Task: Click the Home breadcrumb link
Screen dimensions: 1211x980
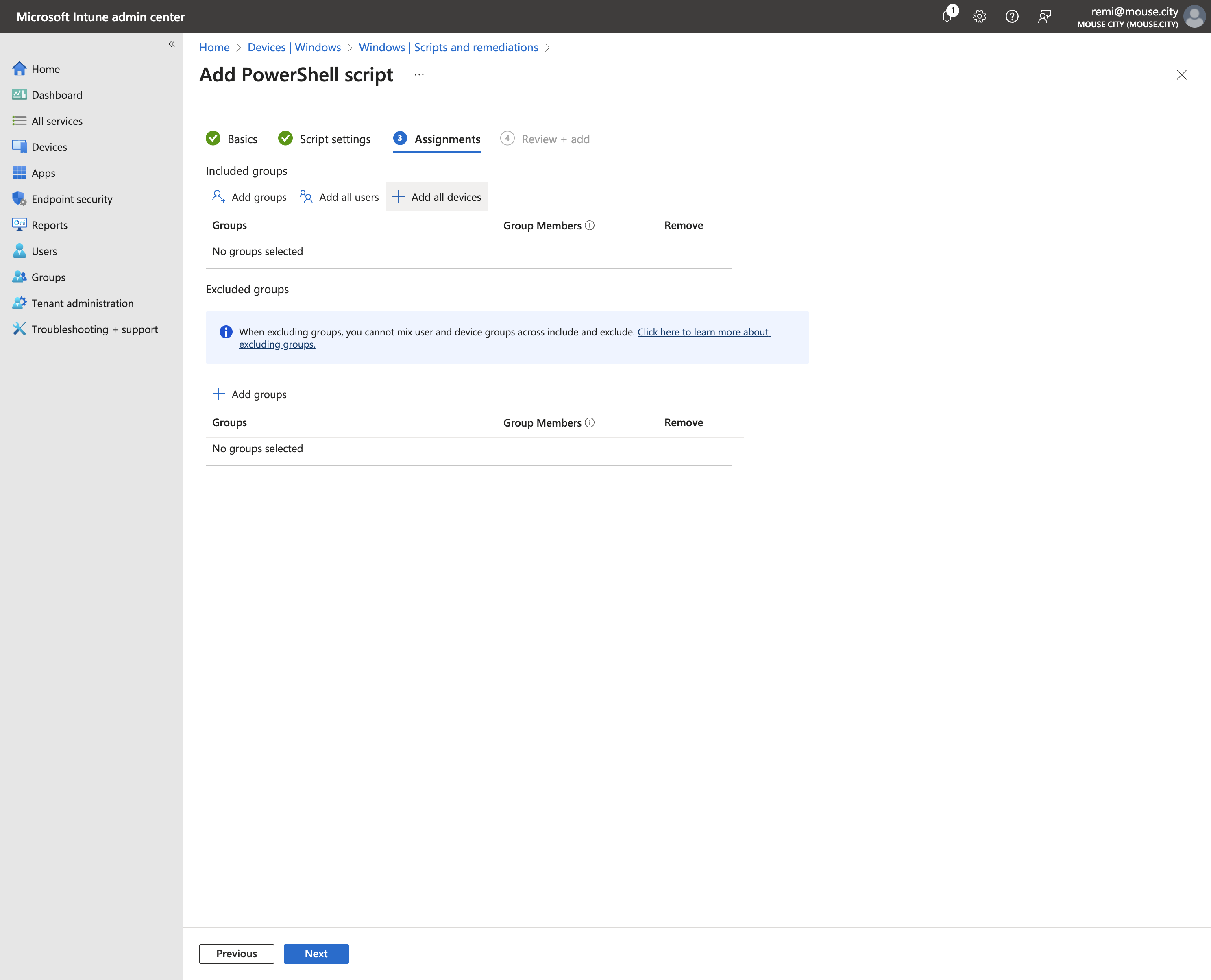Action: [215, 48]
